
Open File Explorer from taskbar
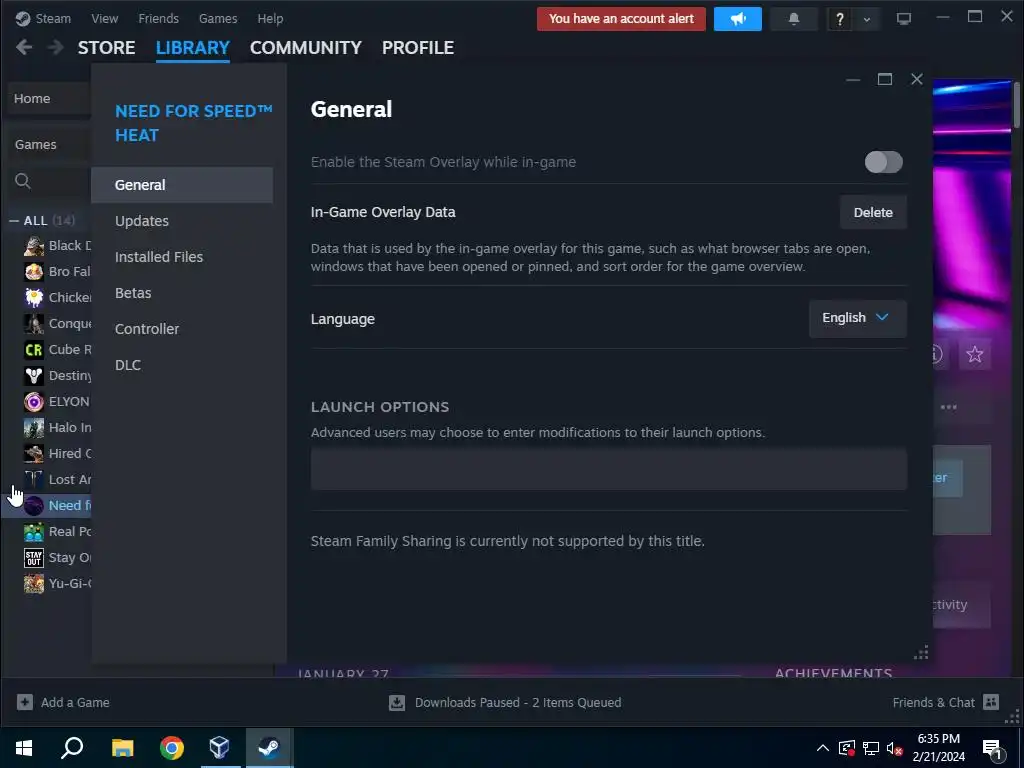click(x=122, y=747)
